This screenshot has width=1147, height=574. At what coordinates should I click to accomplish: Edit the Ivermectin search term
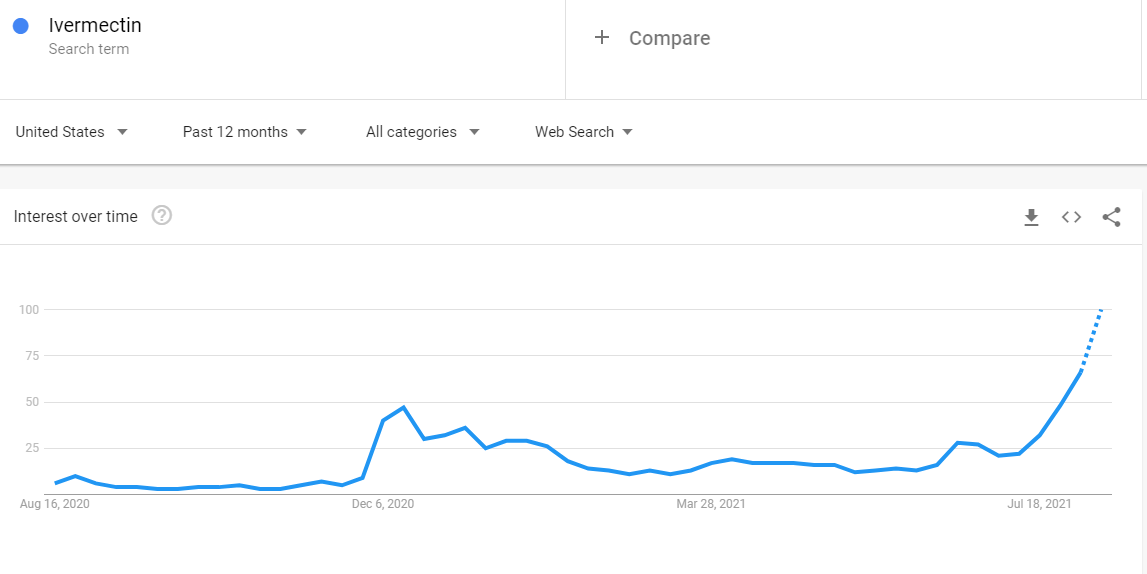coord(95,25)
